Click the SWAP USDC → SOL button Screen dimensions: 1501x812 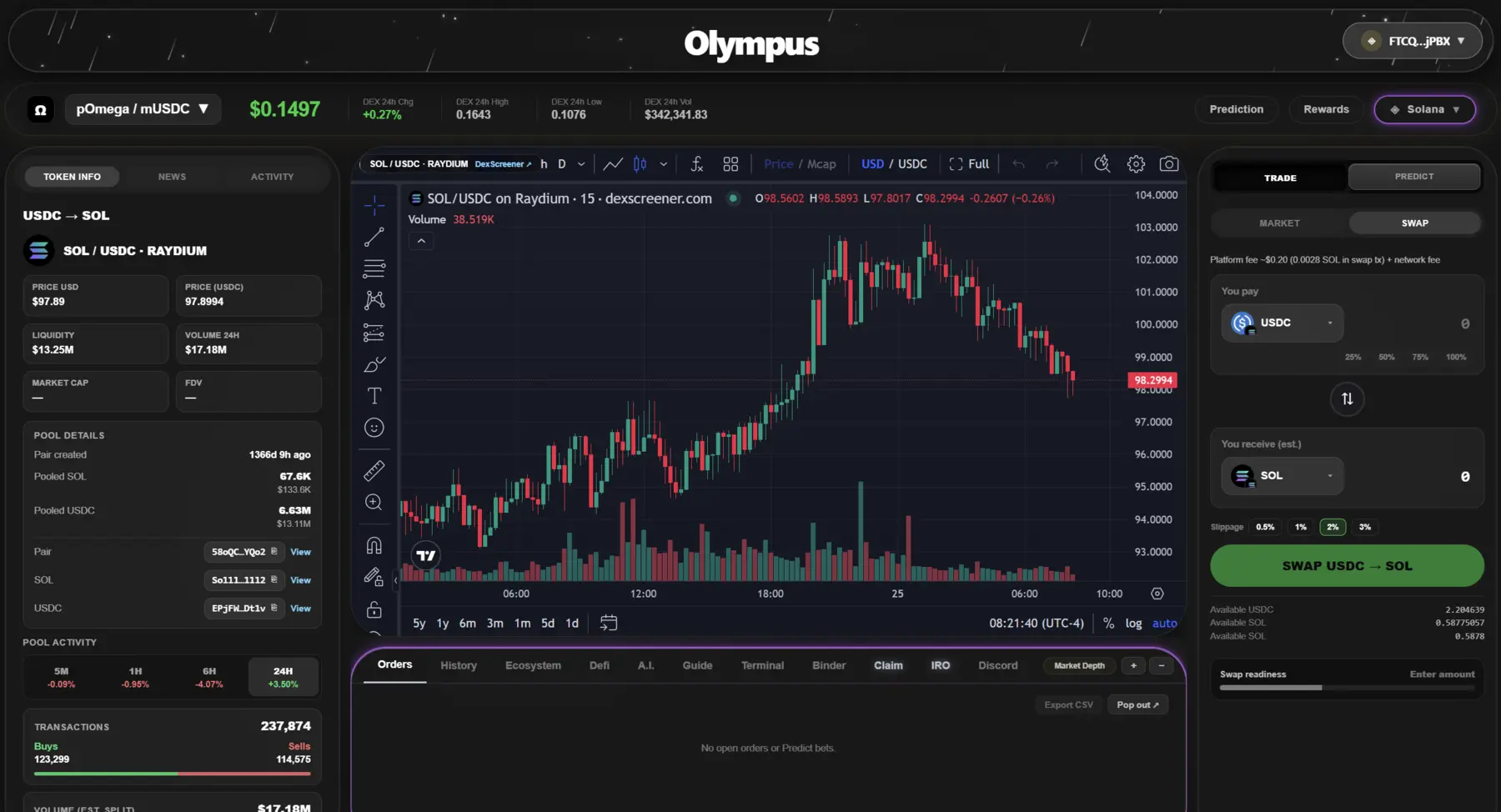click(1347, 566)
